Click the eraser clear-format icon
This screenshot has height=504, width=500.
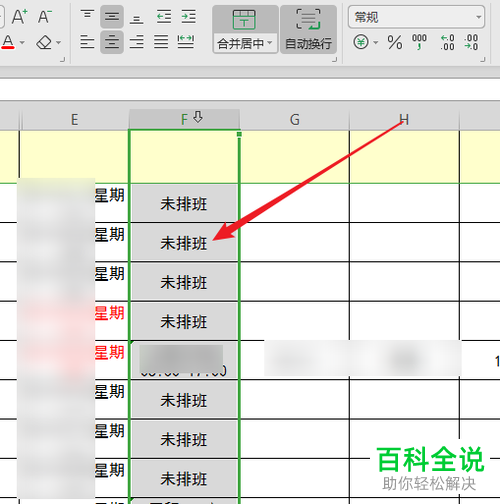tap(44, 42)
